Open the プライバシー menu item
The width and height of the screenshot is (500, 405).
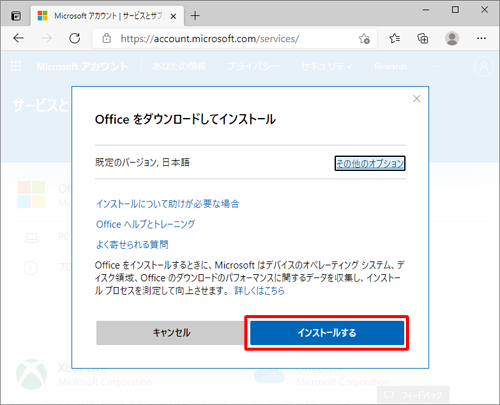253,66
